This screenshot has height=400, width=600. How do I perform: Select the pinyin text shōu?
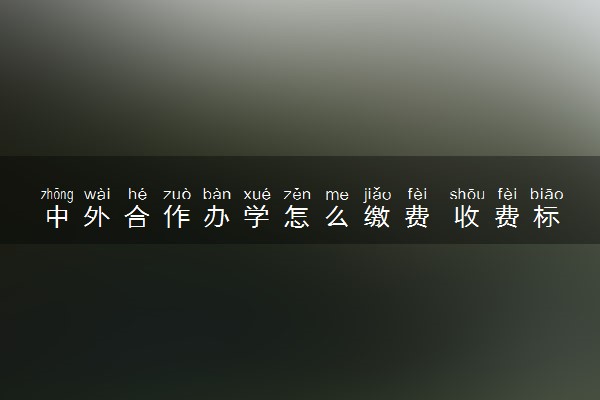467,194
